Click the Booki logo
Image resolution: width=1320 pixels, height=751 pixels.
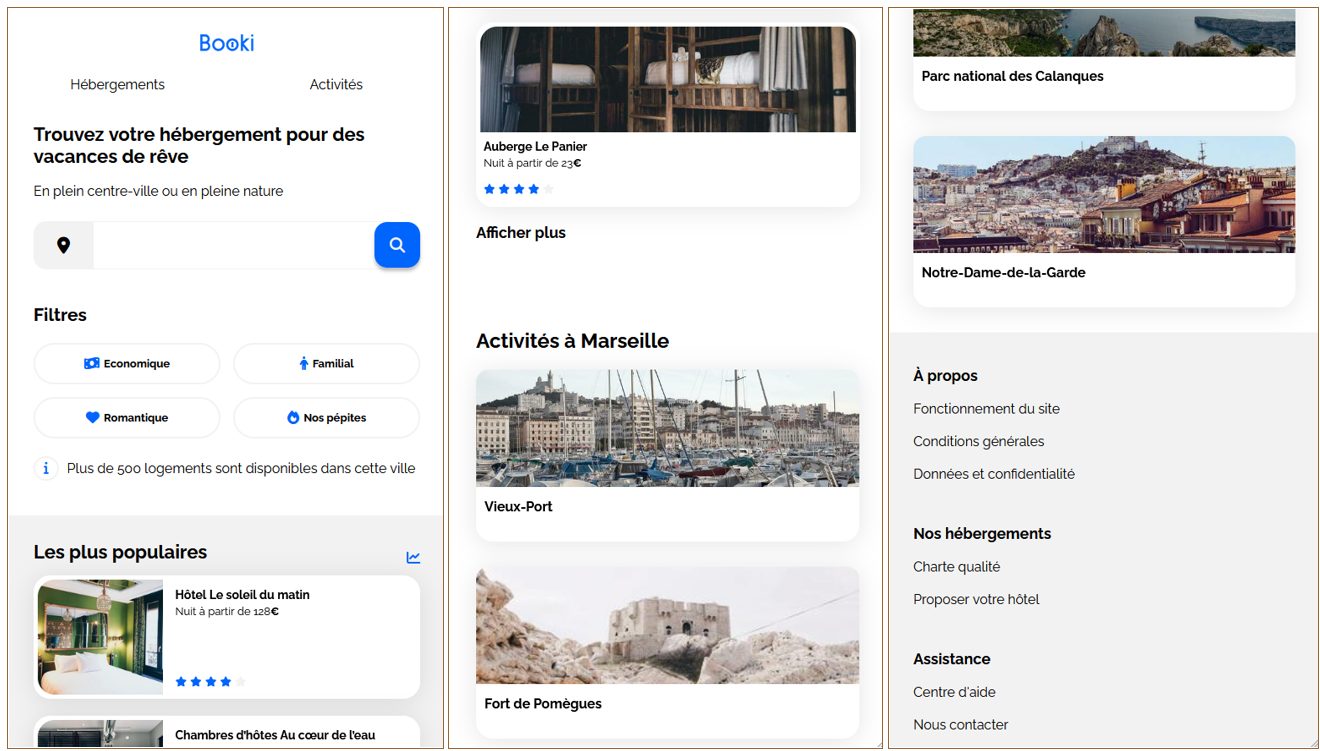pyautogui.click(x=226, y=43)
